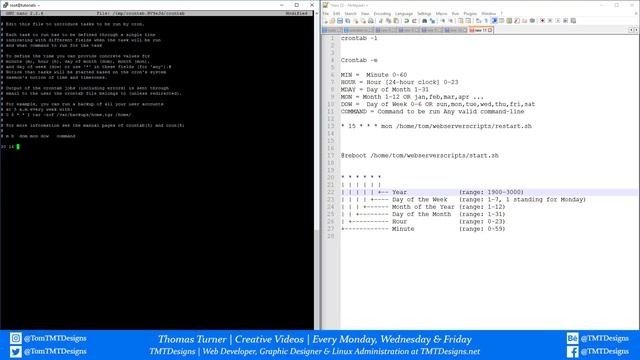
Task: Click the terminal window vertical scrollbar
Action: pos(317,171)
